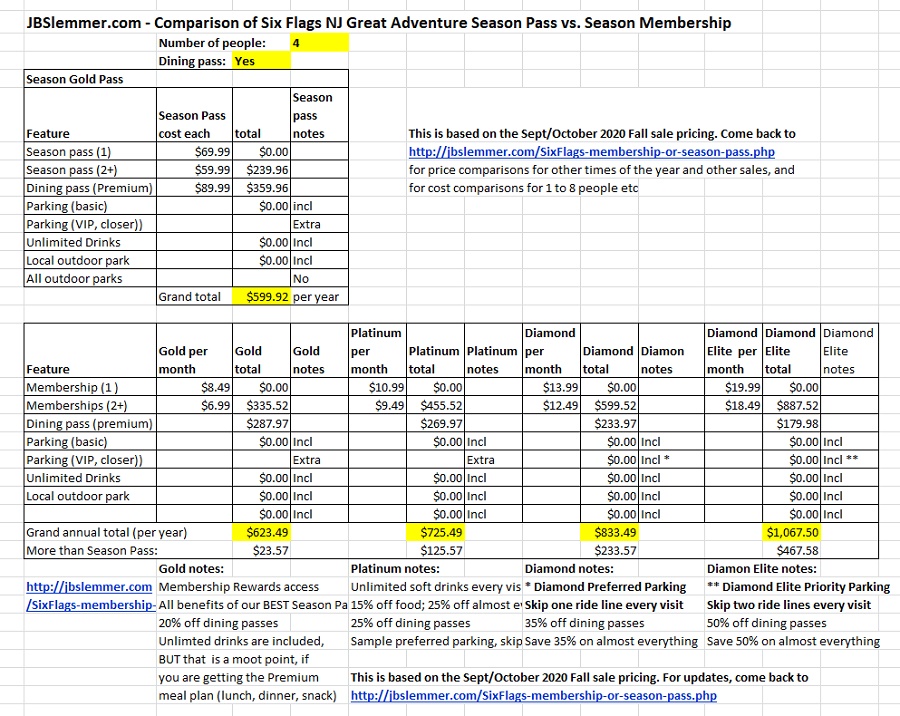Click the 'Grand annual total (per year)' label

pos(106,532)
